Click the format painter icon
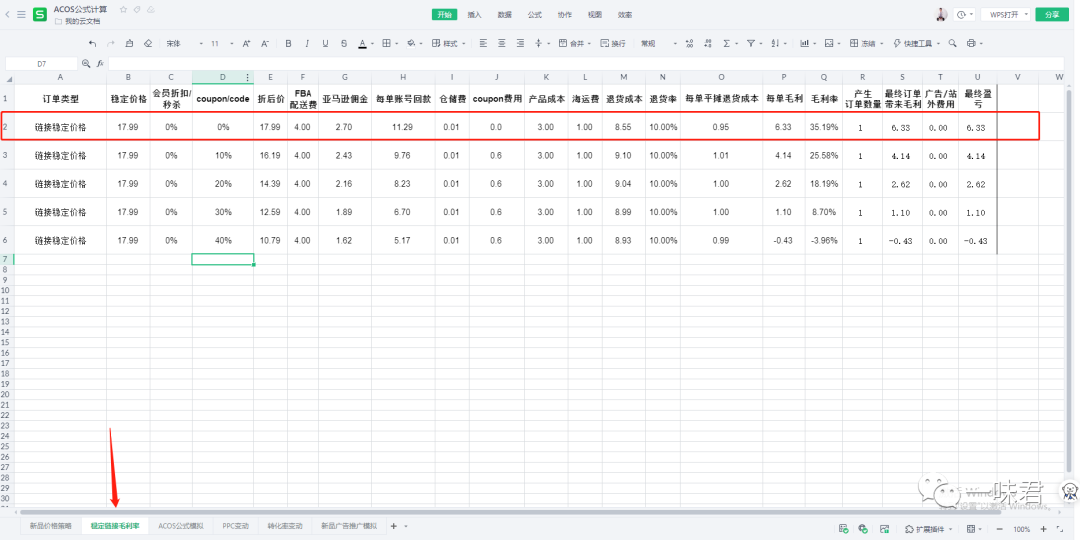Image resolution: width=1080 pixels, height=540 pixels. pyautogui.click(x=129, y=44)
